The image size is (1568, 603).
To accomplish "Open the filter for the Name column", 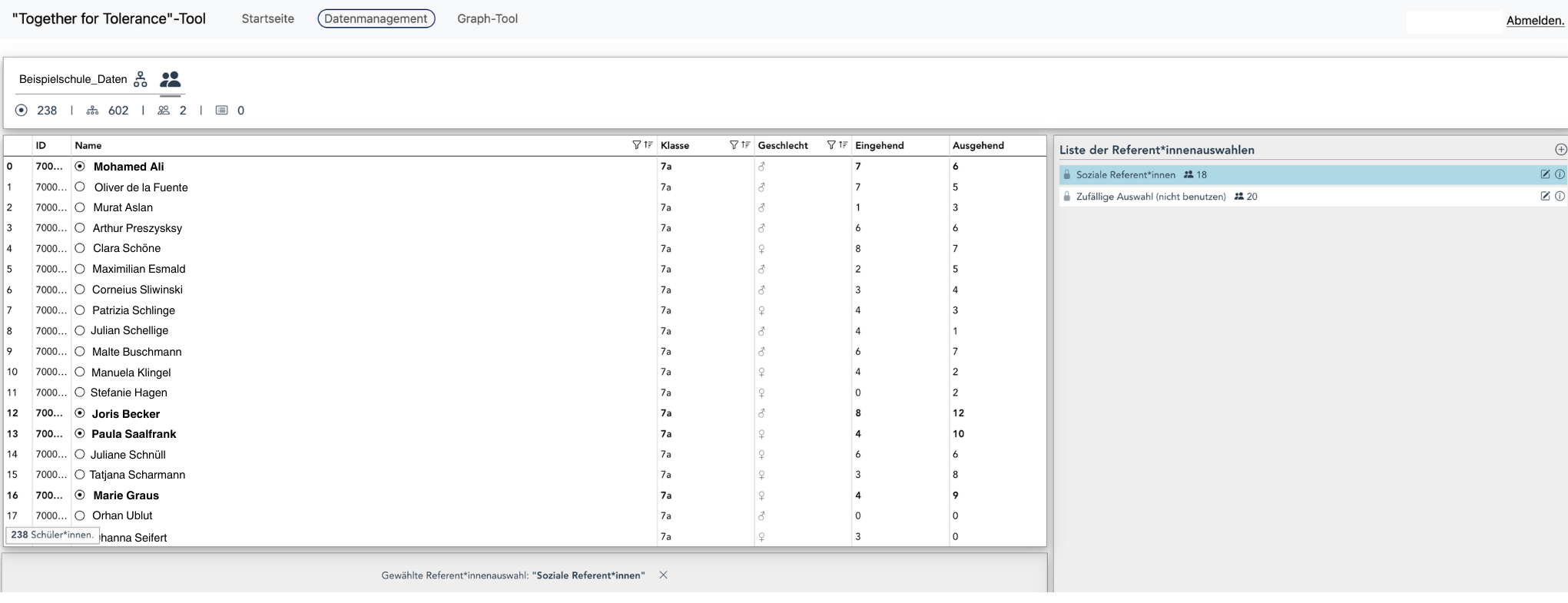I will 636,145.
